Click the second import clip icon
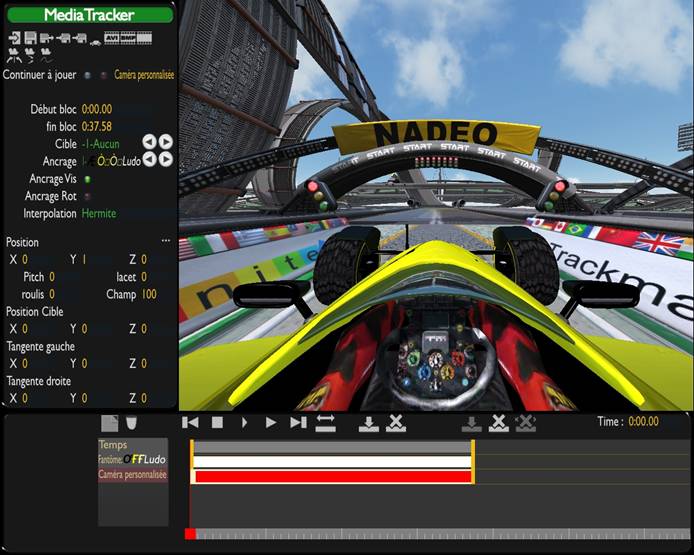Image resolution: width=694 pixels, height=555 pixels. pos(80,39)
